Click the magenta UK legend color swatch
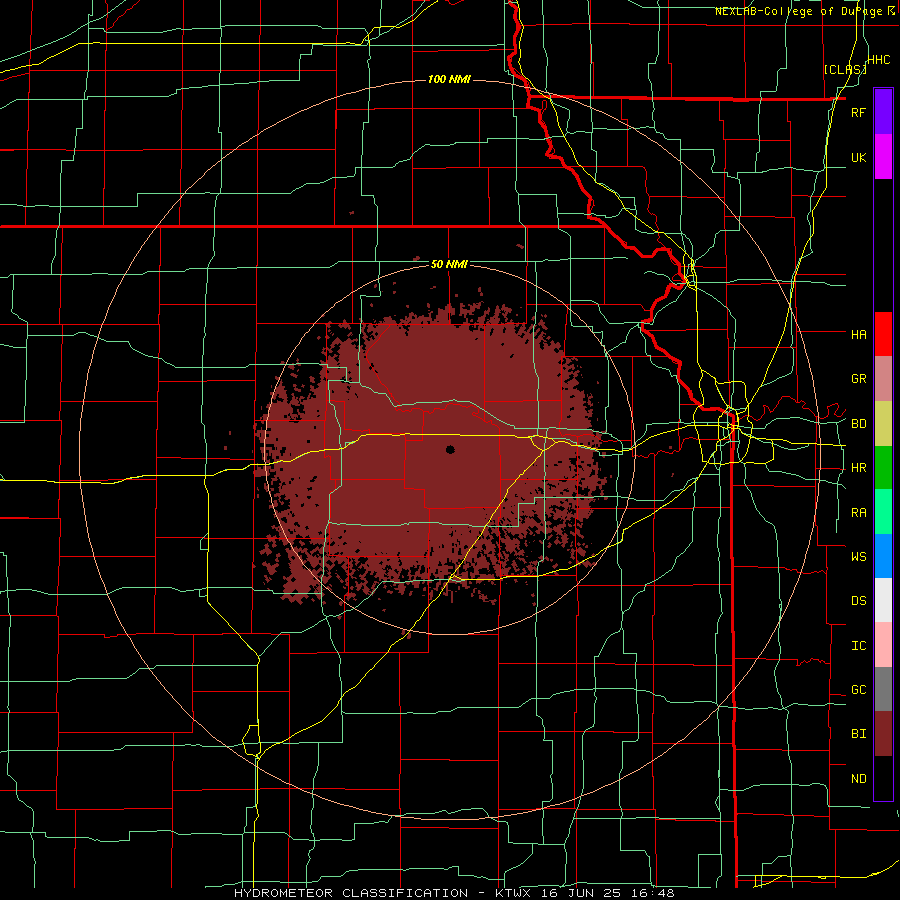 click(883, 157)
